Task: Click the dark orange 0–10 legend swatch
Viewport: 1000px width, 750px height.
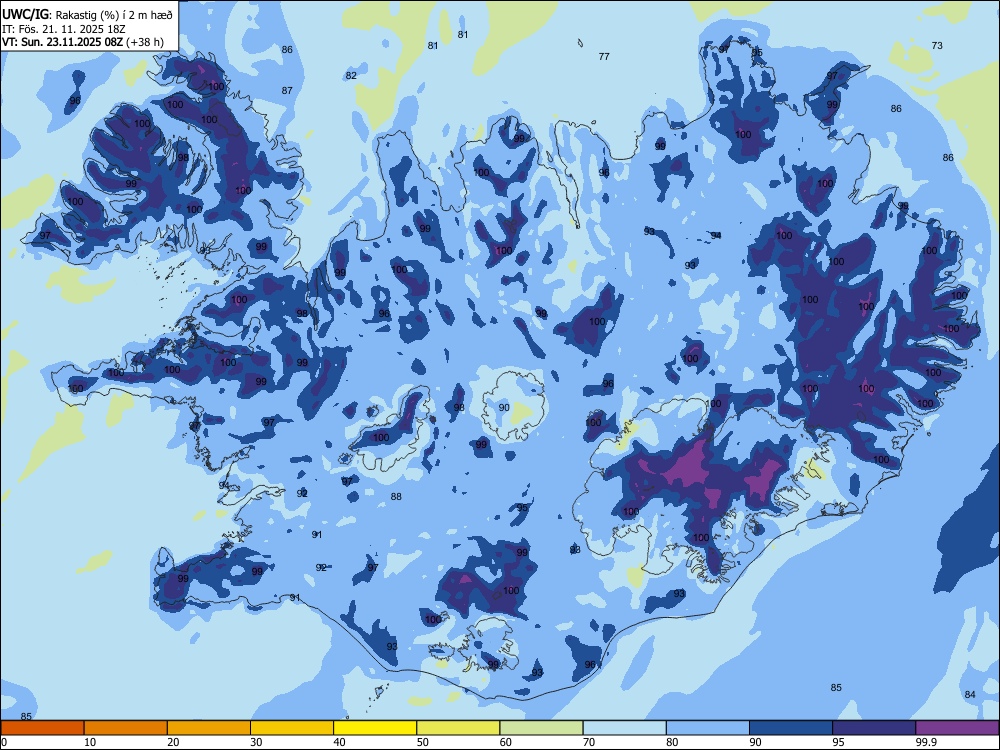Action: coord(42,728)
